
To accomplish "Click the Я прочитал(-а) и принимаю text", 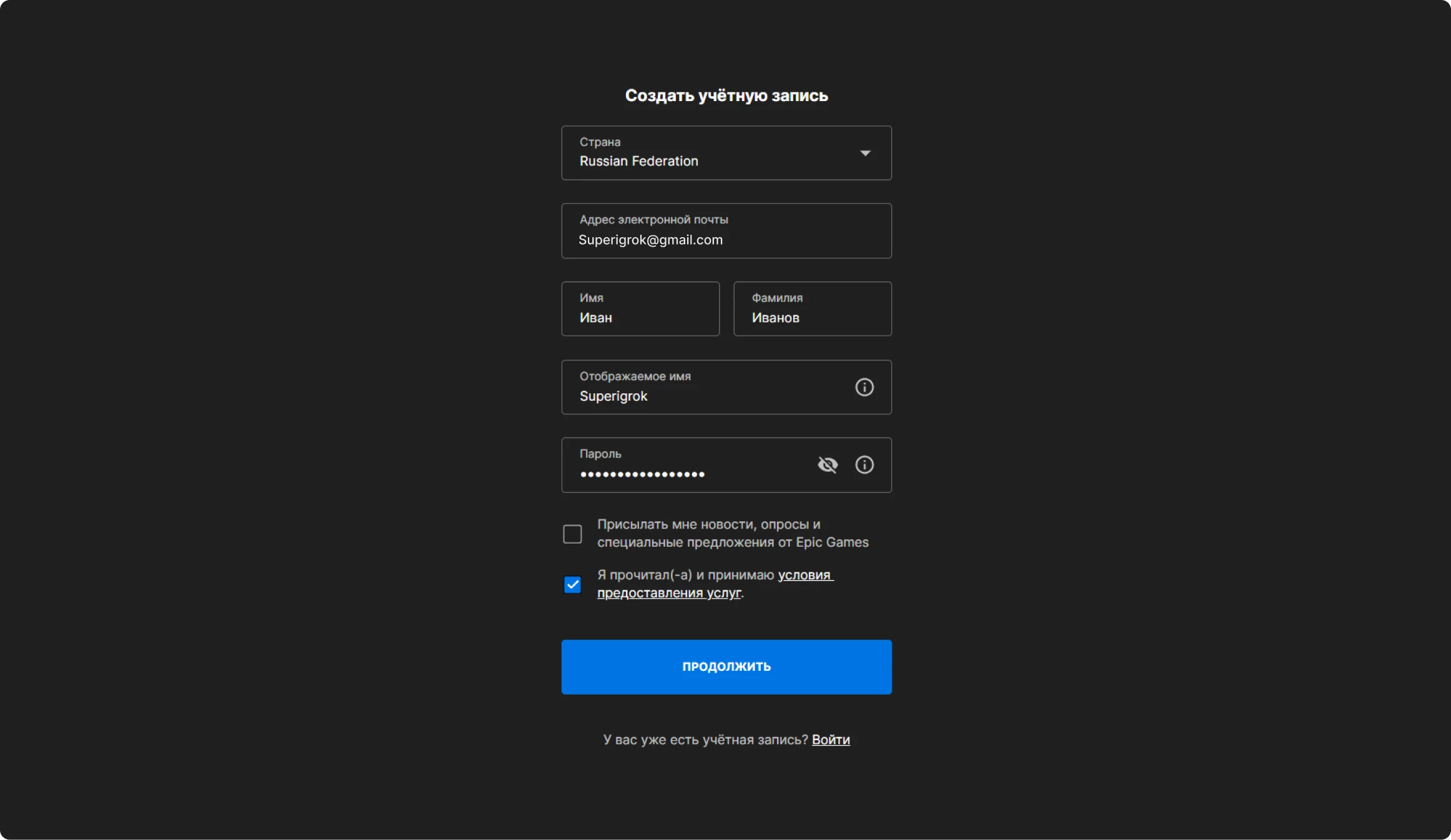I will click(685, 575).
